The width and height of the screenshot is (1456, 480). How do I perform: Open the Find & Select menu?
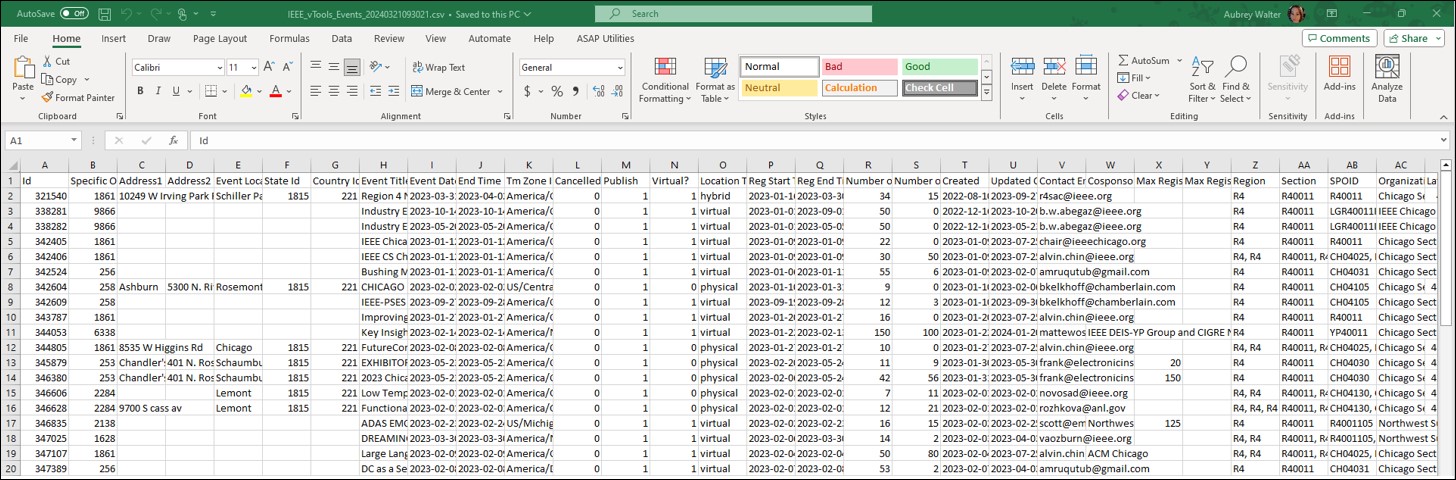[x=1236, y=80]
